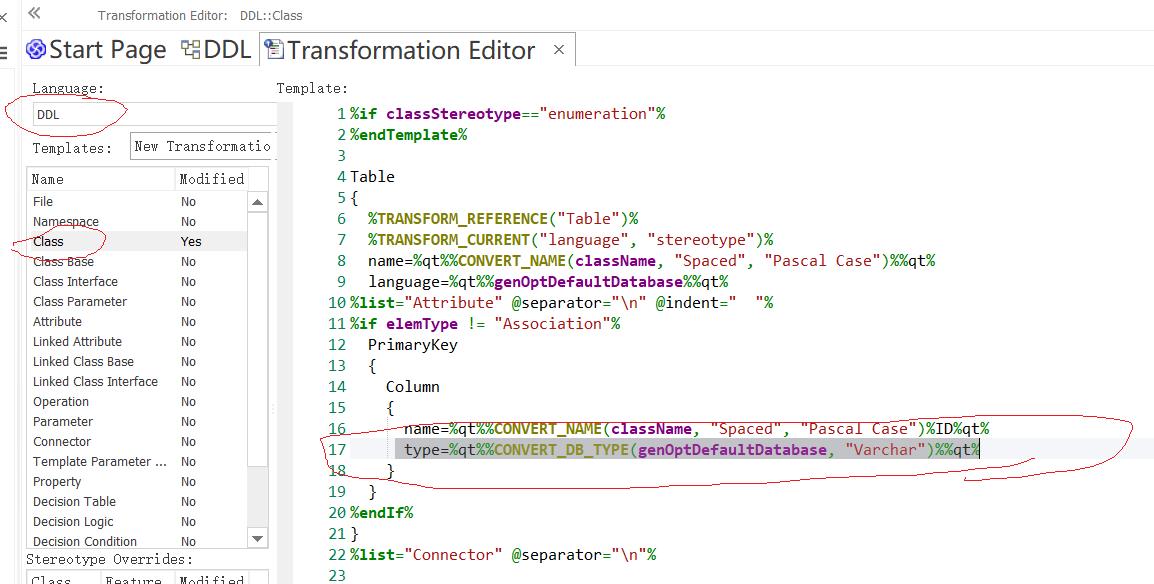Click the Transformation Editor document icon

[x=274, y=49]
